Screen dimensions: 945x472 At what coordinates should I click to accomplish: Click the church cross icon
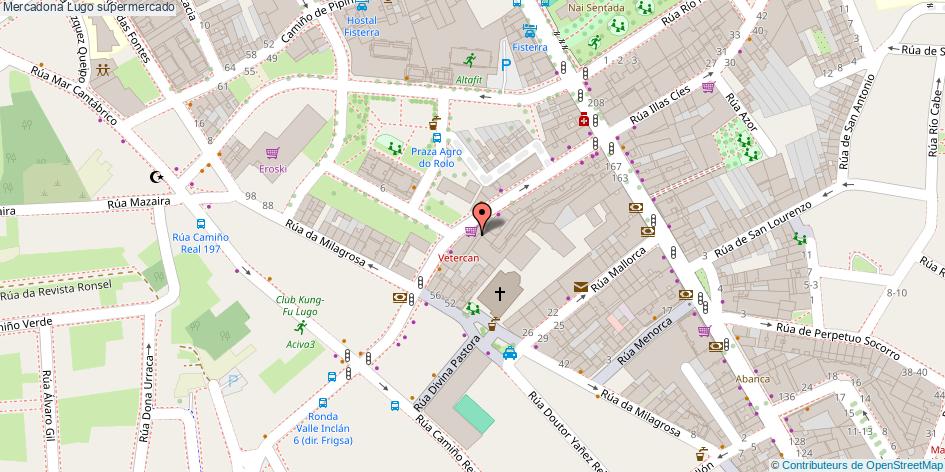pyautogui.click(x=500, y=294)
